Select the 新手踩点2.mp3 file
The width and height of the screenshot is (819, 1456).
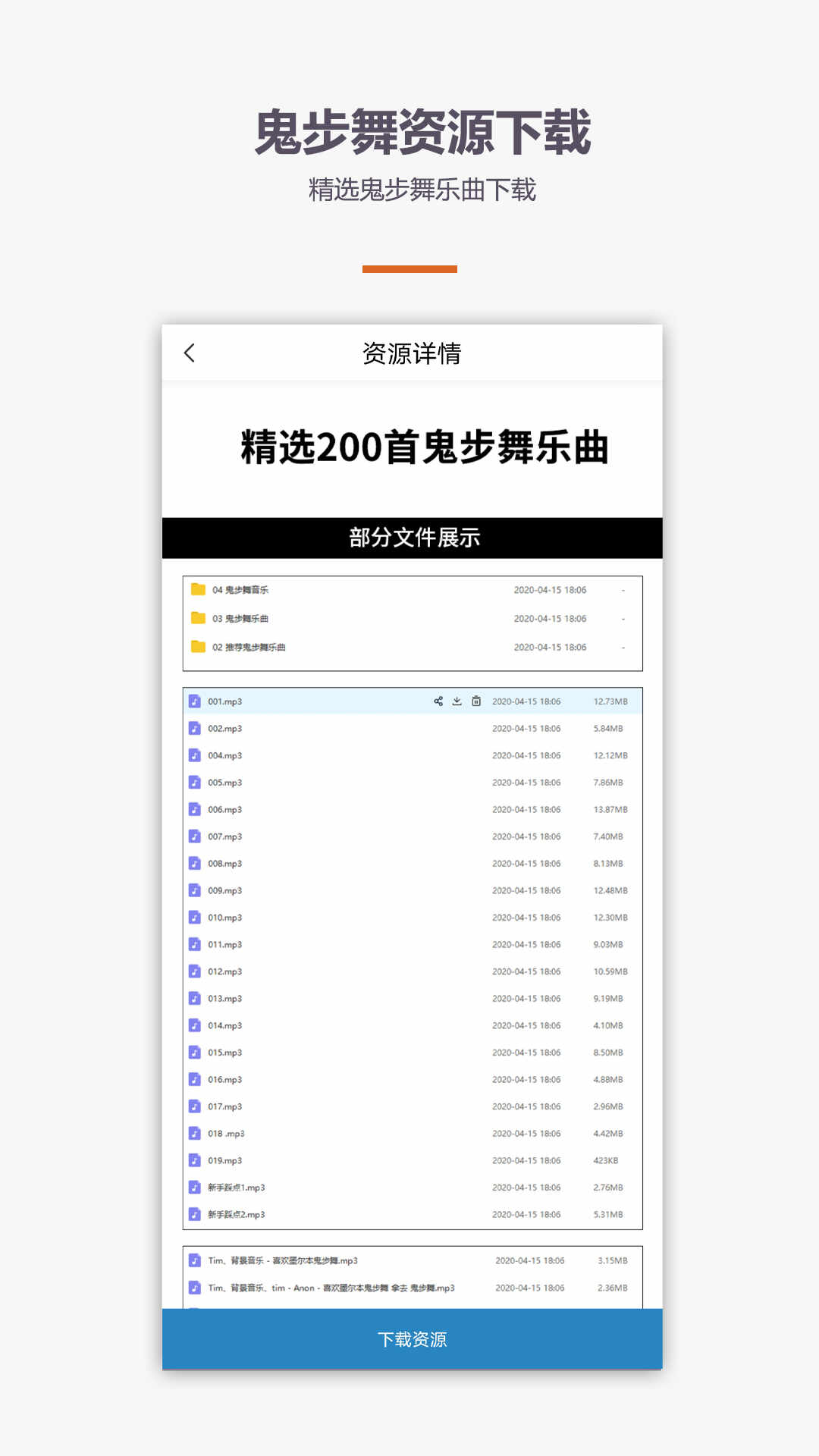tap(237, 1215)
